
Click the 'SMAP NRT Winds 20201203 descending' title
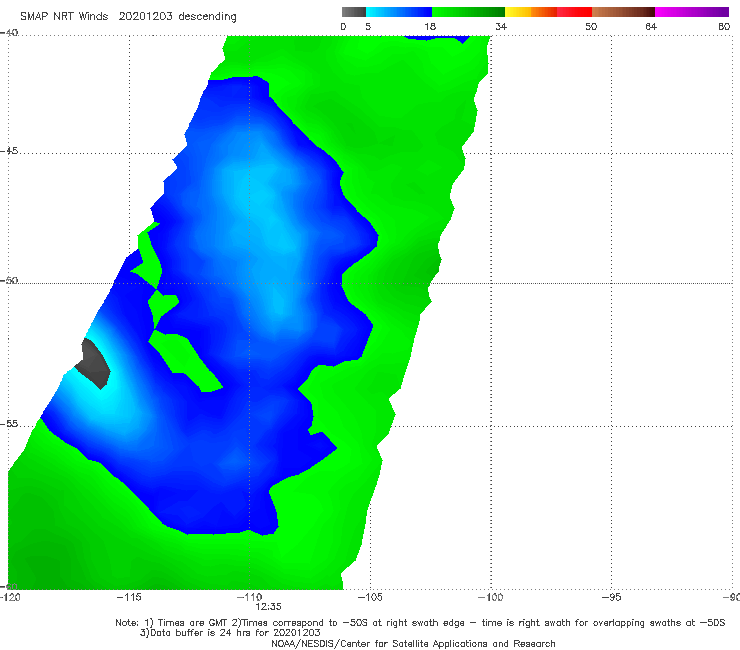click(128, 17)
